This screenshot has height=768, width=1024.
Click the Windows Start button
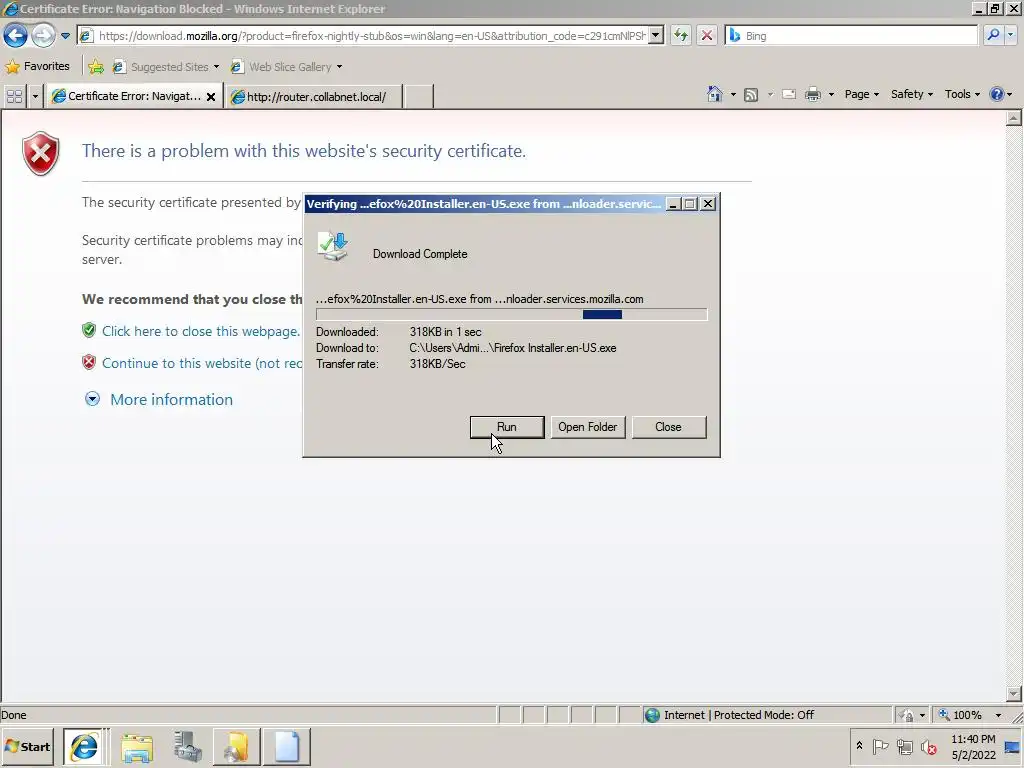(x=29, y=746)
